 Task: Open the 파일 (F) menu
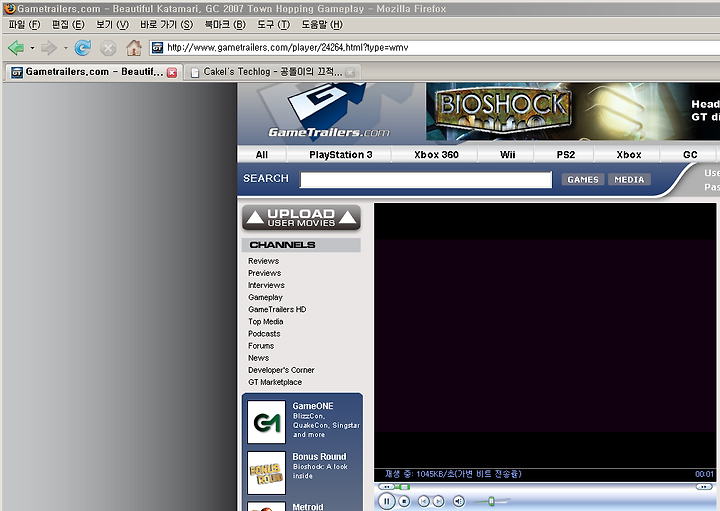[x=24, y=25]
